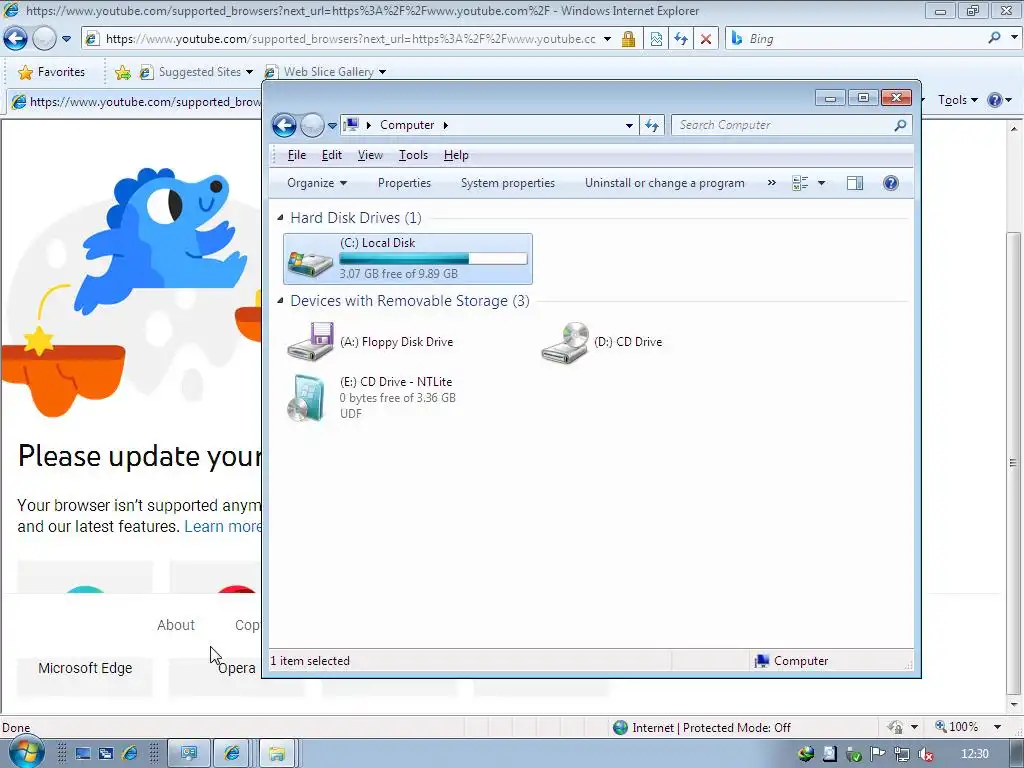Click Computer in the address breadcrumb
The height and width of the screenshot is (768, 1024).
click(x=407, y=125)
